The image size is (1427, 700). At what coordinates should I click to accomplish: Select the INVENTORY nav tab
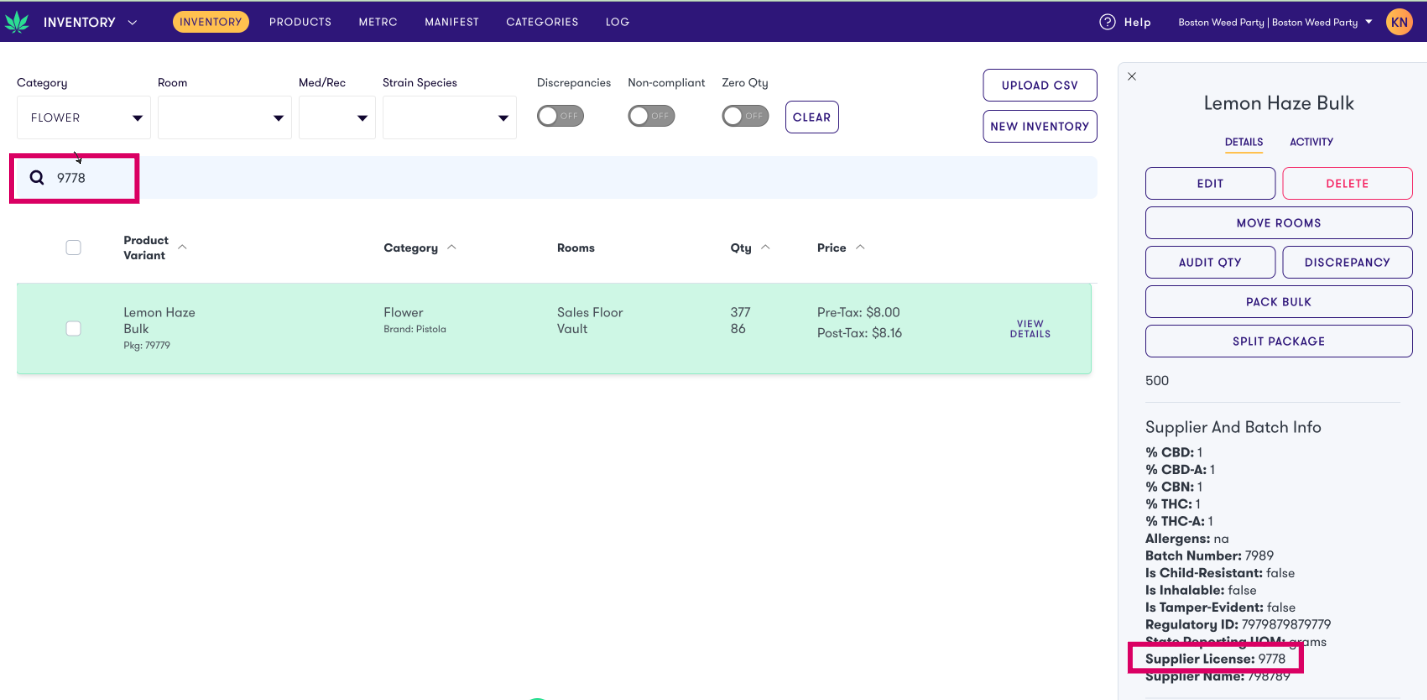(211, 22)
